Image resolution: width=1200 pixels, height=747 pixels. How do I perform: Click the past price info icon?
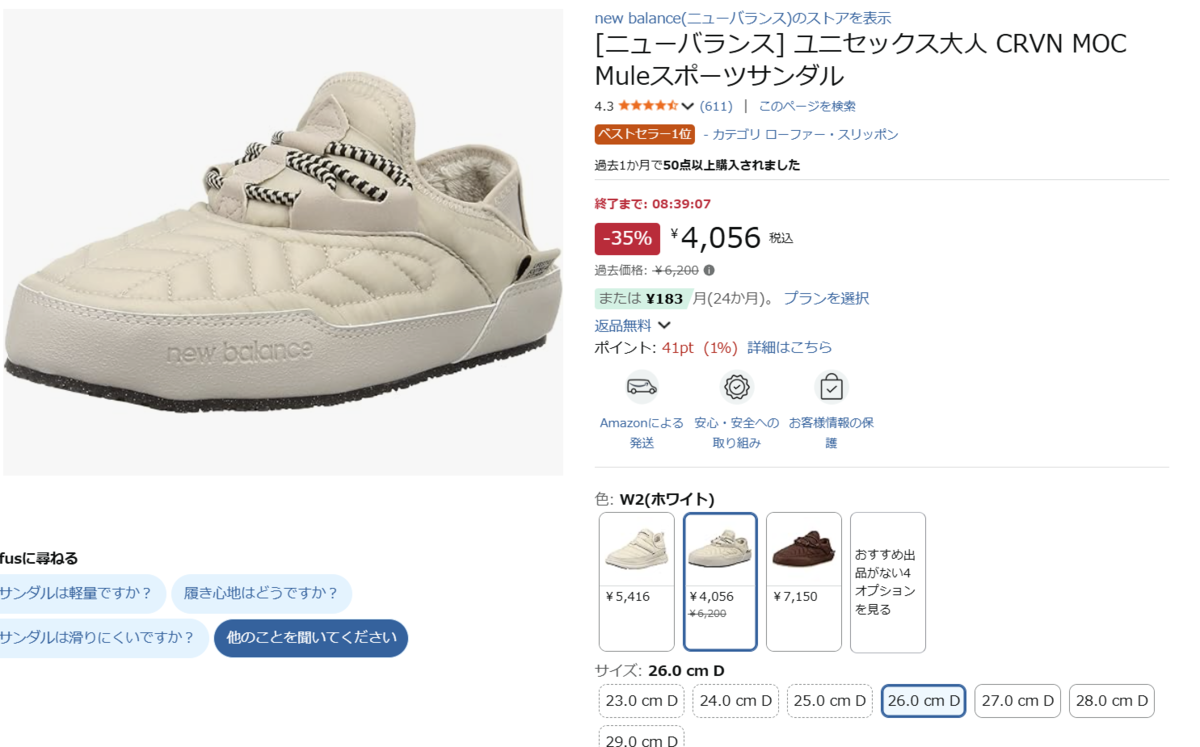[709, 270]
